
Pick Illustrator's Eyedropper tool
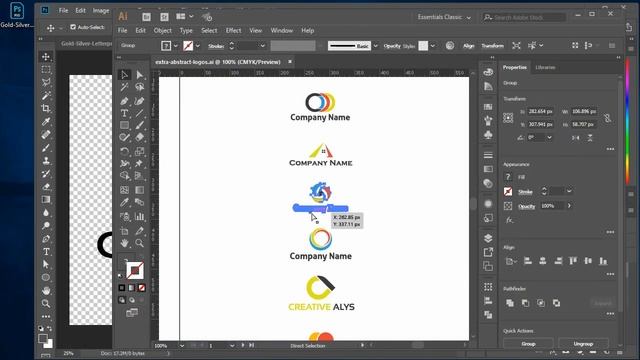pos(124,202)
